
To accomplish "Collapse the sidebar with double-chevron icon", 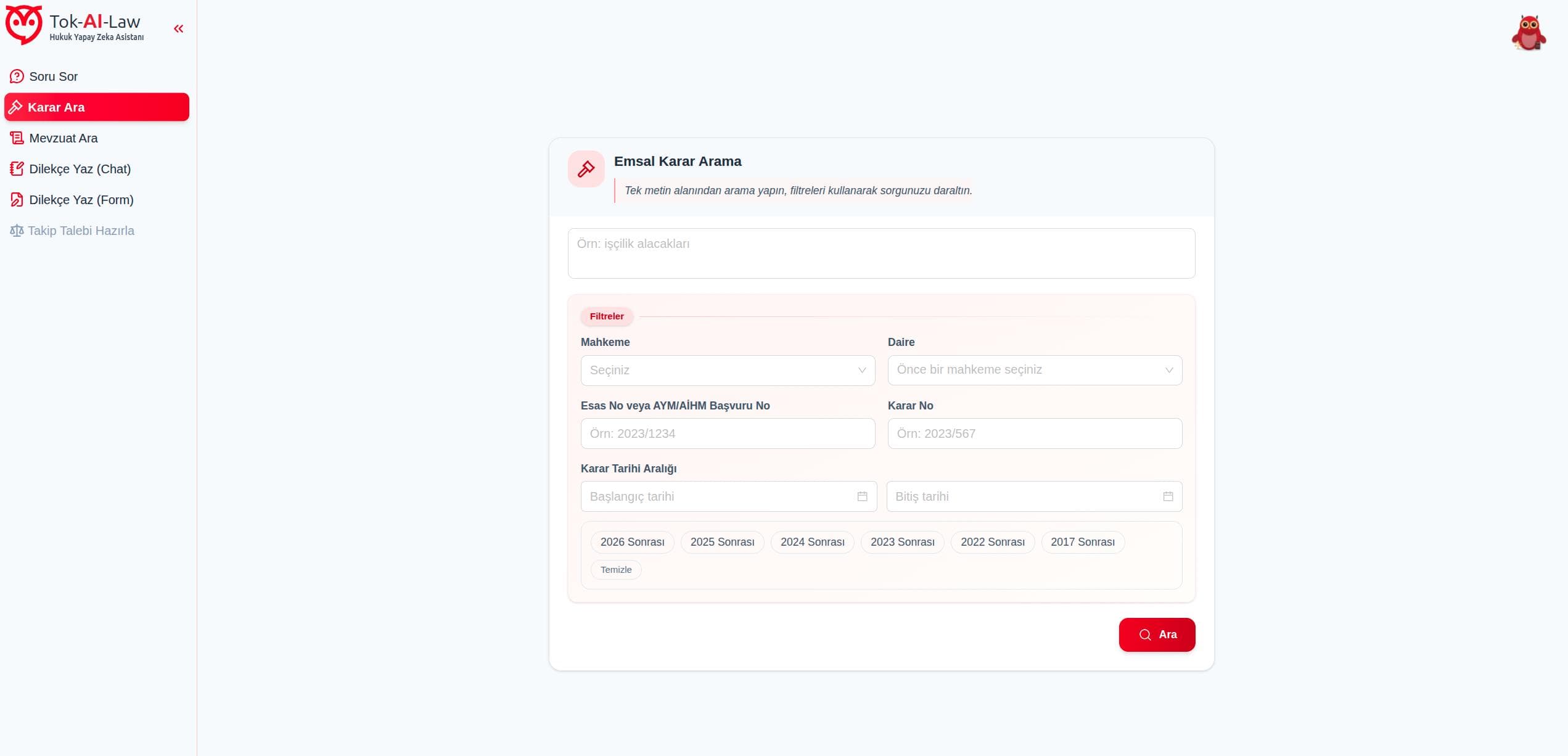I will coord(179,28).
